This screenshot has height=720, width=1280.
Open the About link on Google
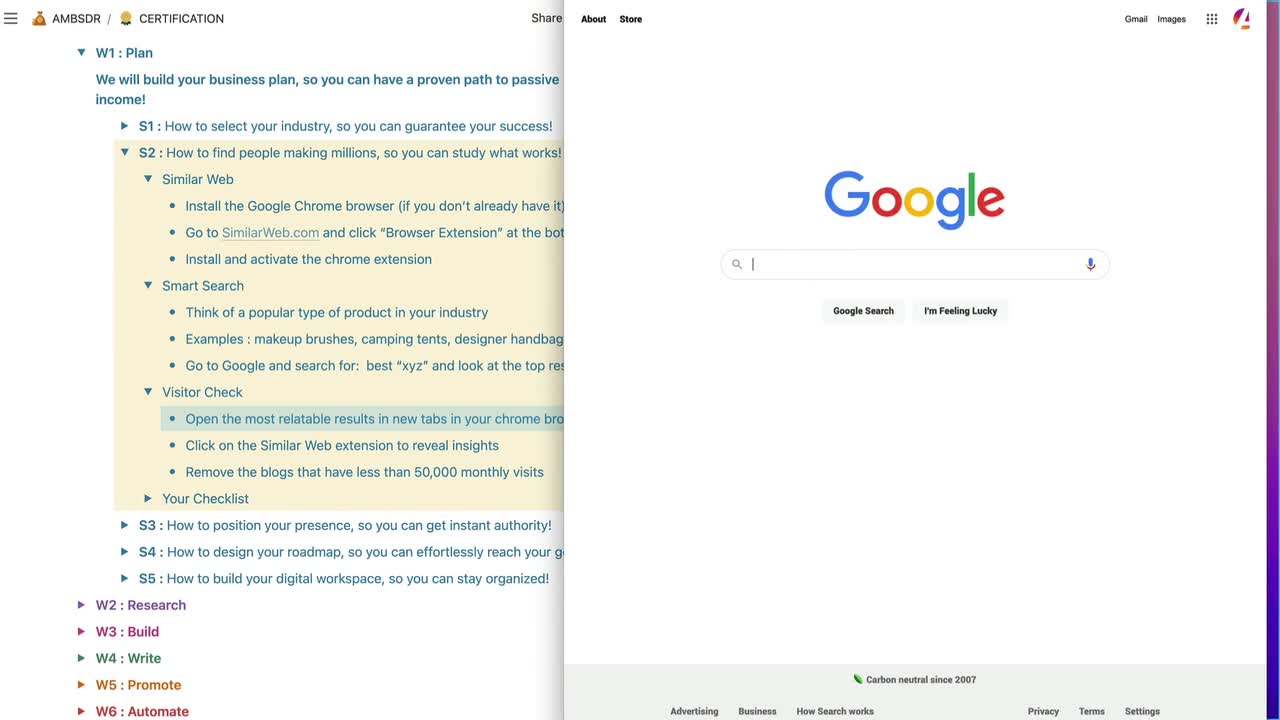click(594, 19)
